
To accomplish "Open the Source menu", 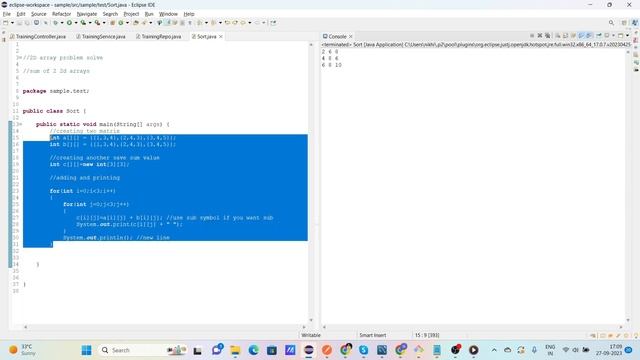I will pos(39,14).
